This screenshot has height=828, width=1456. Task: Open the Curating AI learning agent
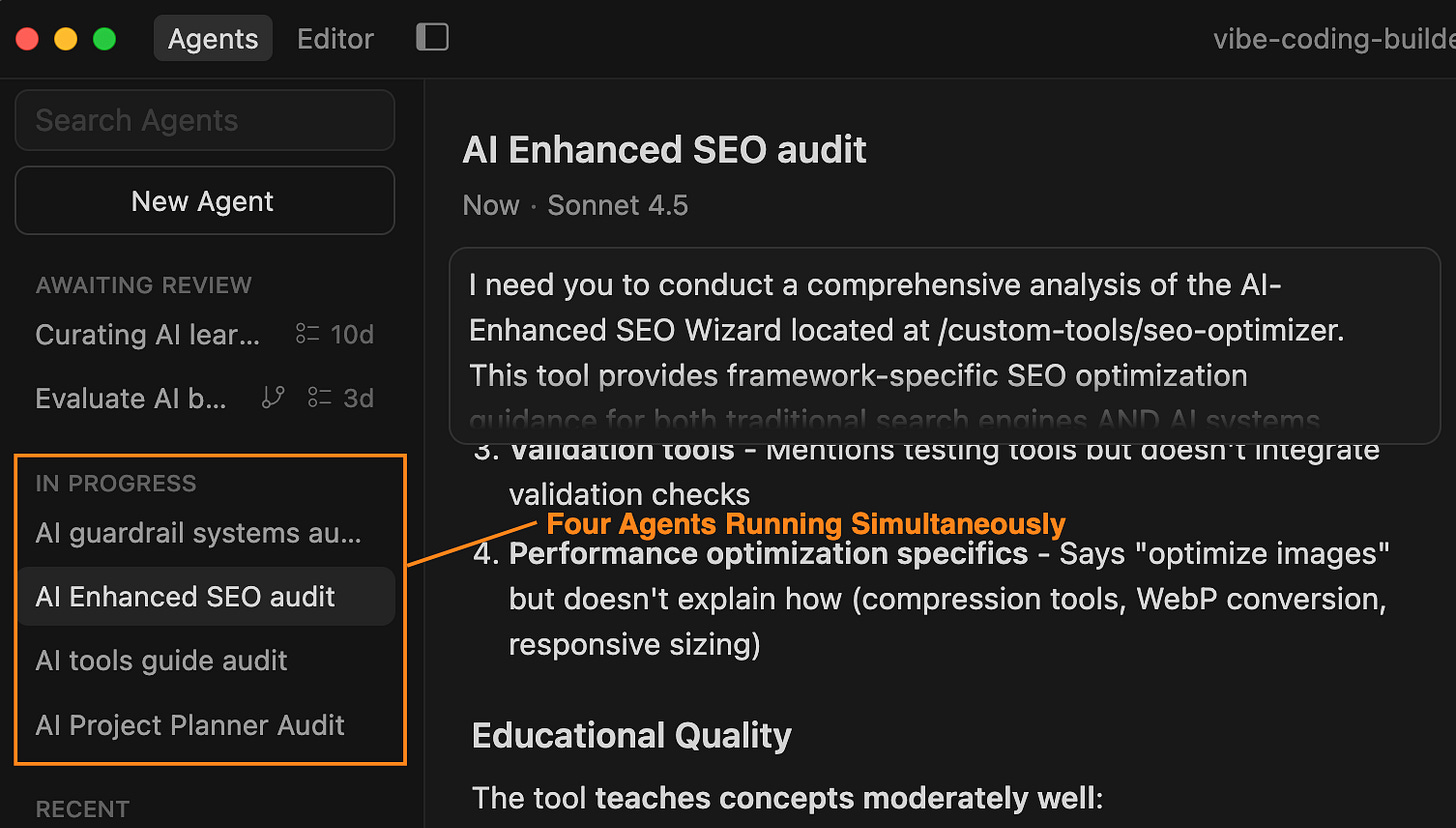204,334
